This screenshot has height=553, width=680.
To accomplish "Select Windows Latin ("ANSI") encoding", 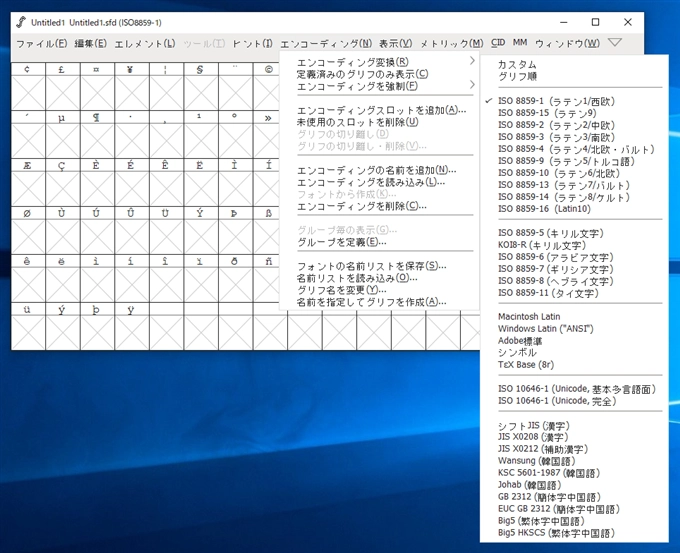I will click(x=574, y=329).
